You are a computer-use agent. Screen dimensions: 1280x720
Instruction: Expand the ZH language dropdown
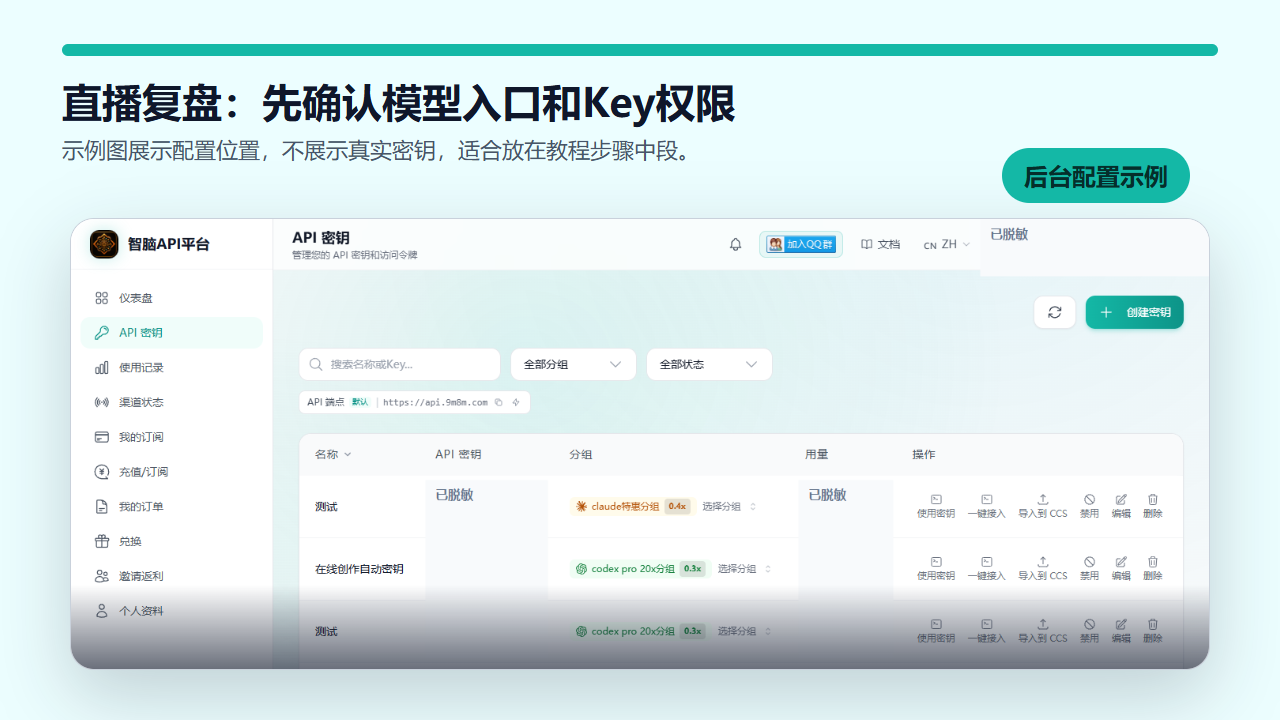[x=947, y=244]
